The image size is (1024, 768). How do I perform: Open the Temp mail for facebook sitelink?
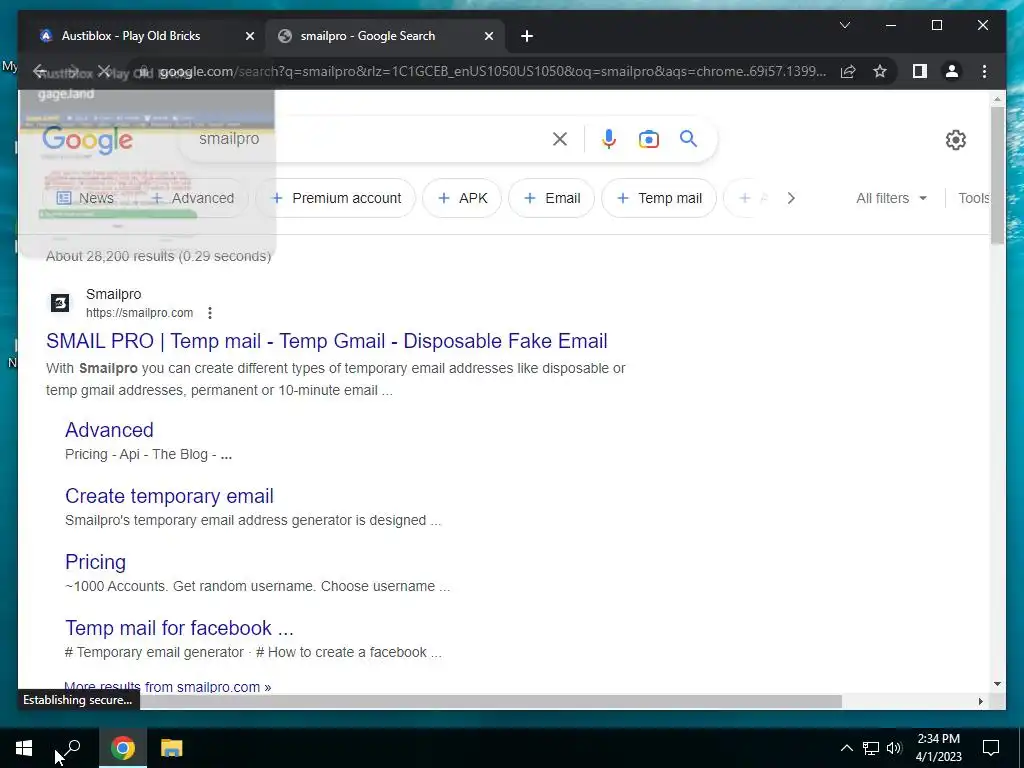(x=179, y=628)
